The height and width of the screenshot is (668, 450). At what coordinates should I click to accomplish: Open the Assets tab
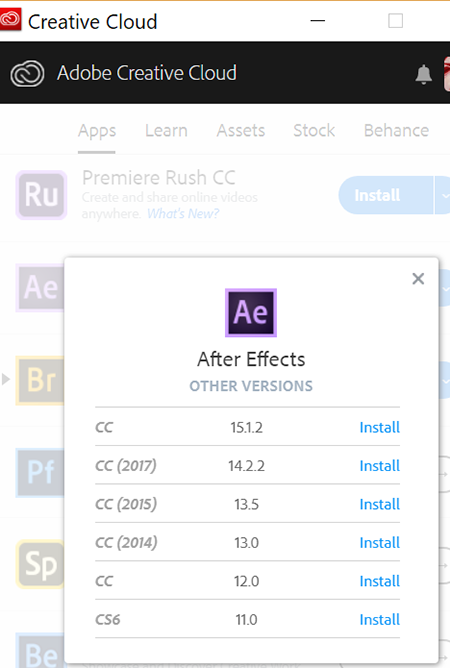[241, 130]
